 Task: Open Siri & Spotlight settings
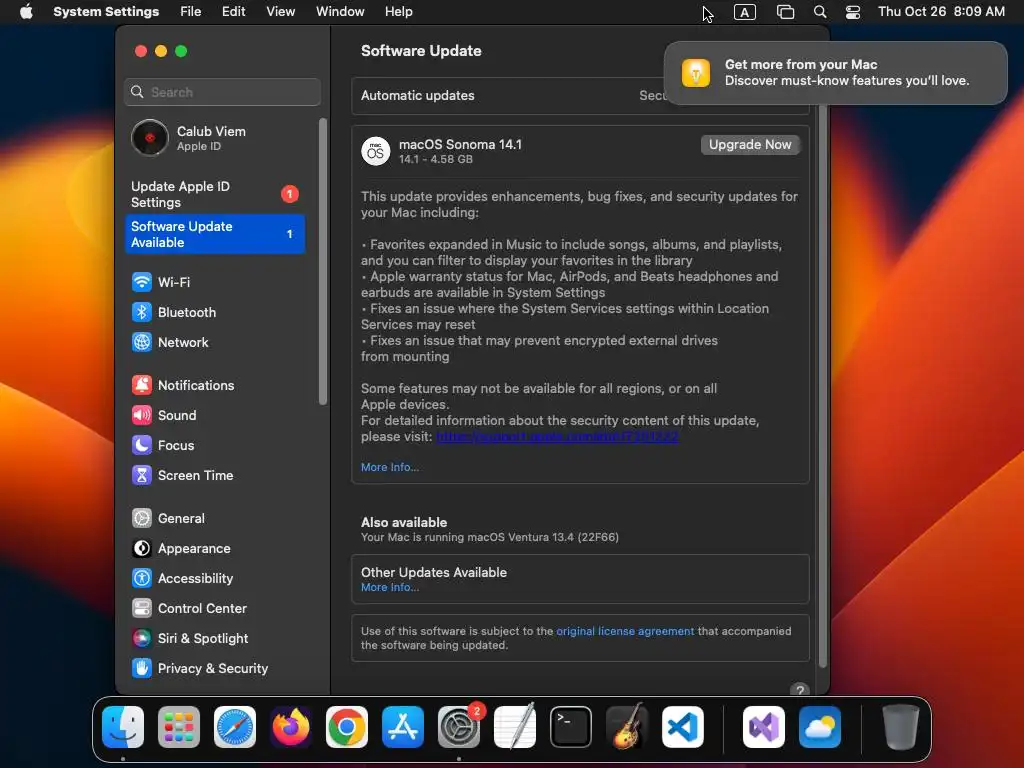[190, 639]
